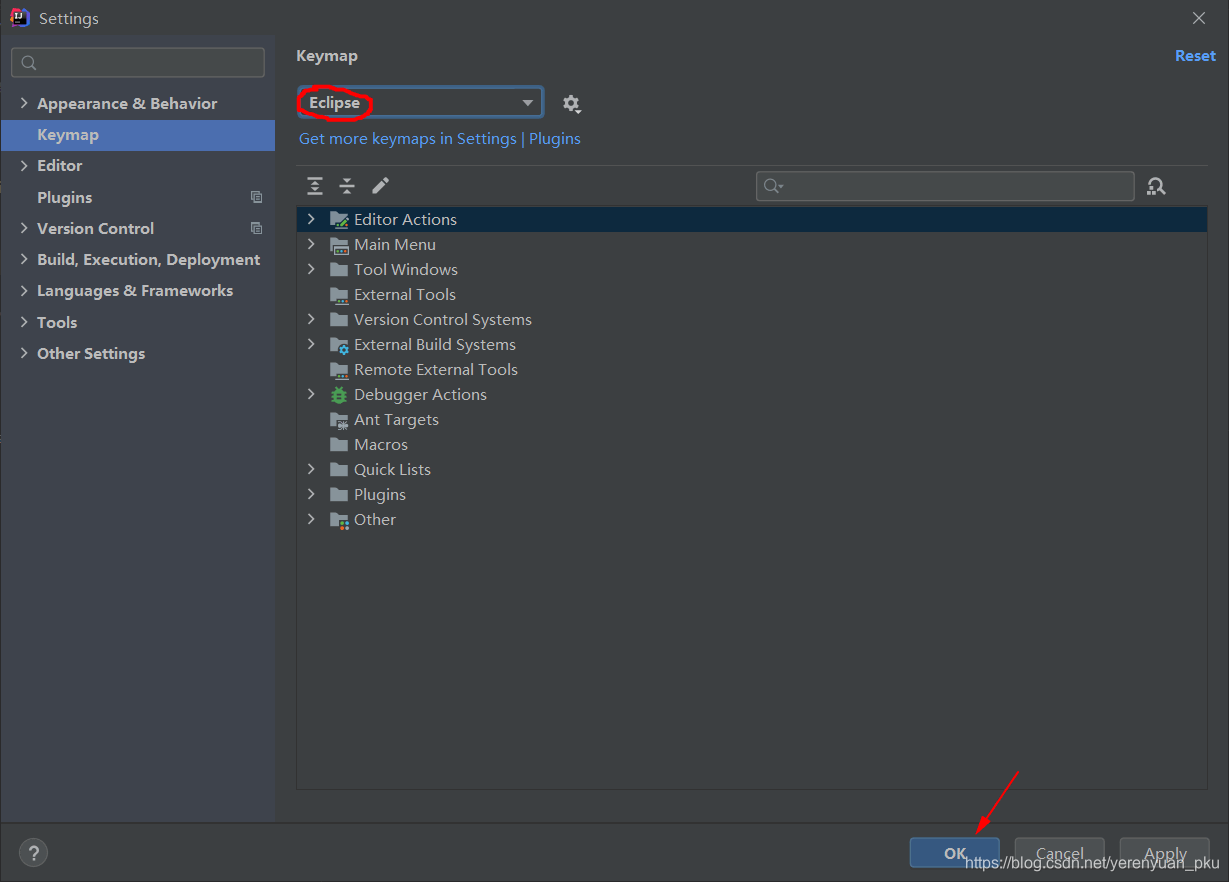1229x882 pixels.
Task: Expand Version Control Systems tree node
Action: [311, 319]
